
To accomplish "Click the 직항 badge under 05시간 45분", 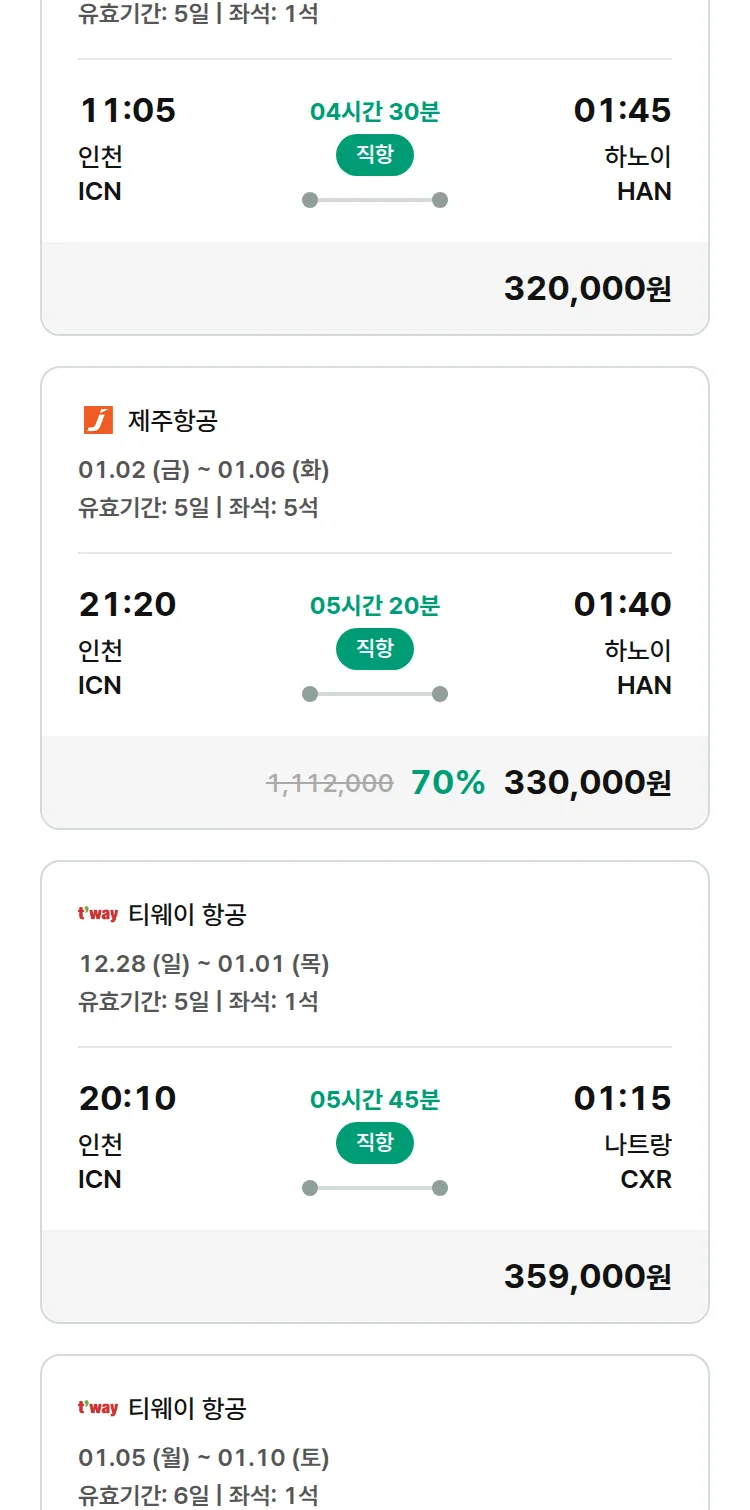I will [374, 1143].
